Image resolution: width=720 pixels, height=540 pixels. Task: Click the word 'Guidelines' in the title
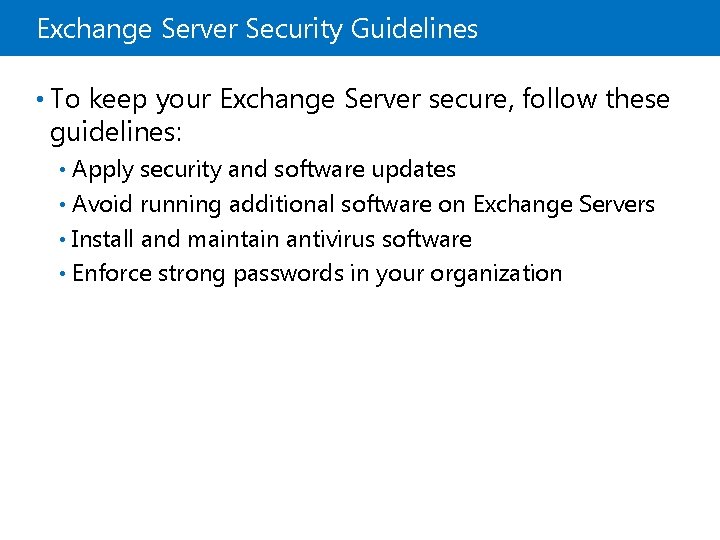tap(414, 29)
